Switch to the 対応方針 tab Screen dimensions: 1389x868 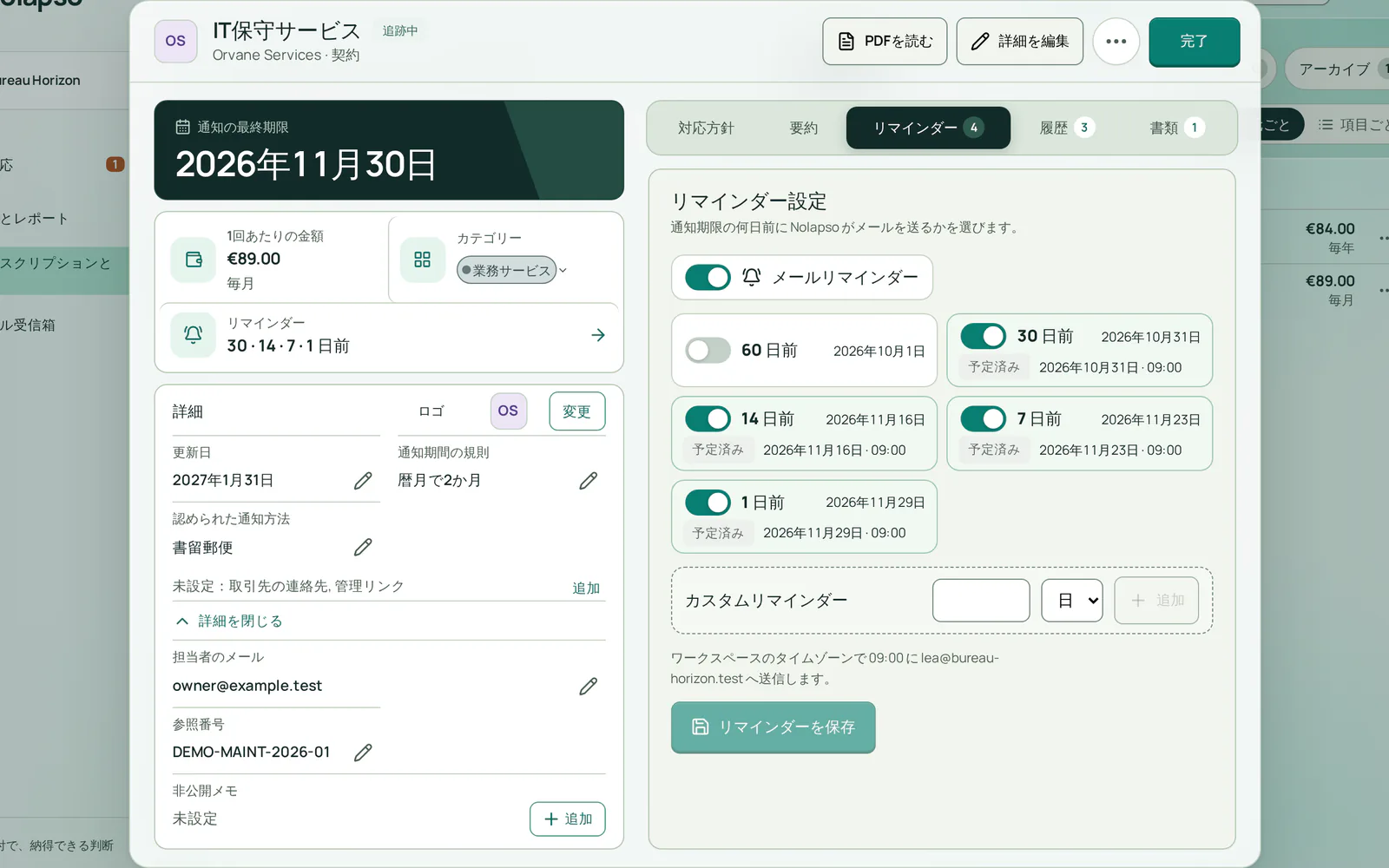click(x=706, y=128)
